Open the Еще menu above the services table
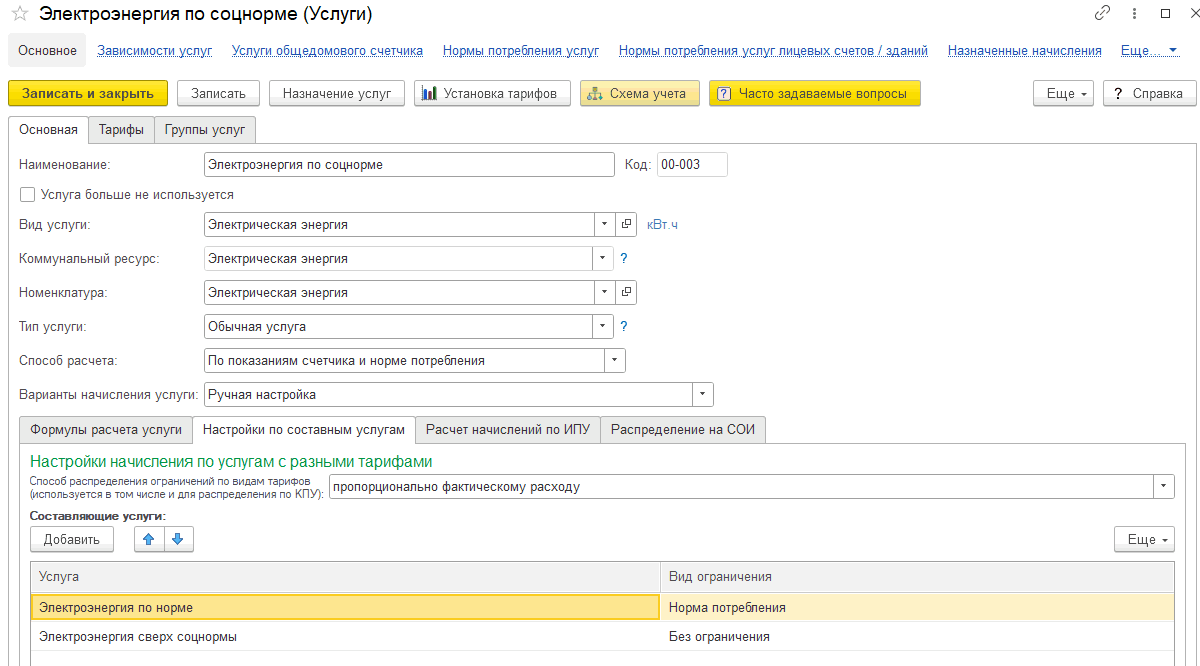The width and height of the screenshot is (1200, 666). click(1145, 540)
